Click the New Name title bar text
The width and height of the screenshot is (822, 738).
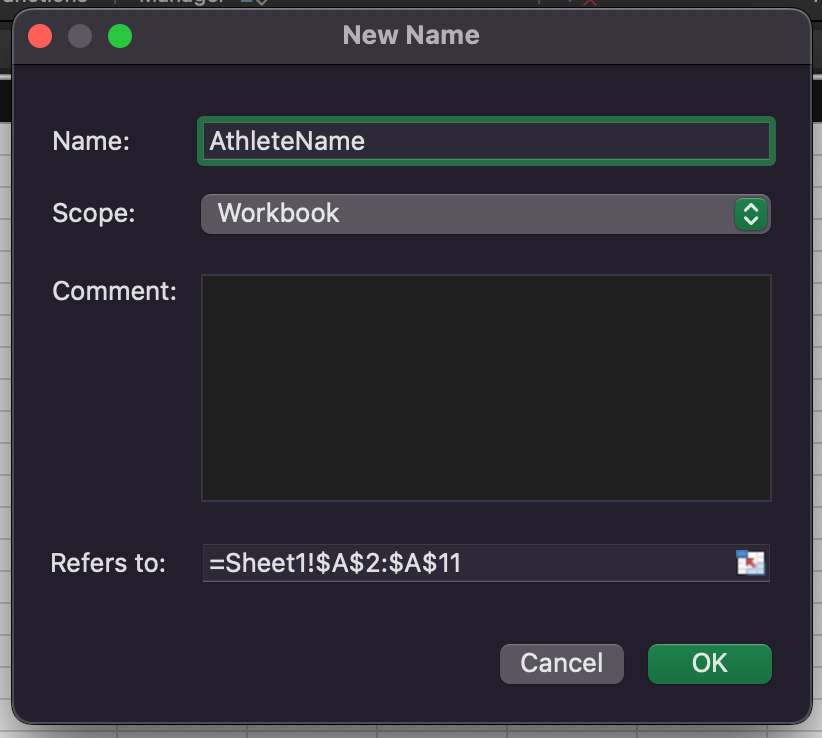[x=411, y=35]
